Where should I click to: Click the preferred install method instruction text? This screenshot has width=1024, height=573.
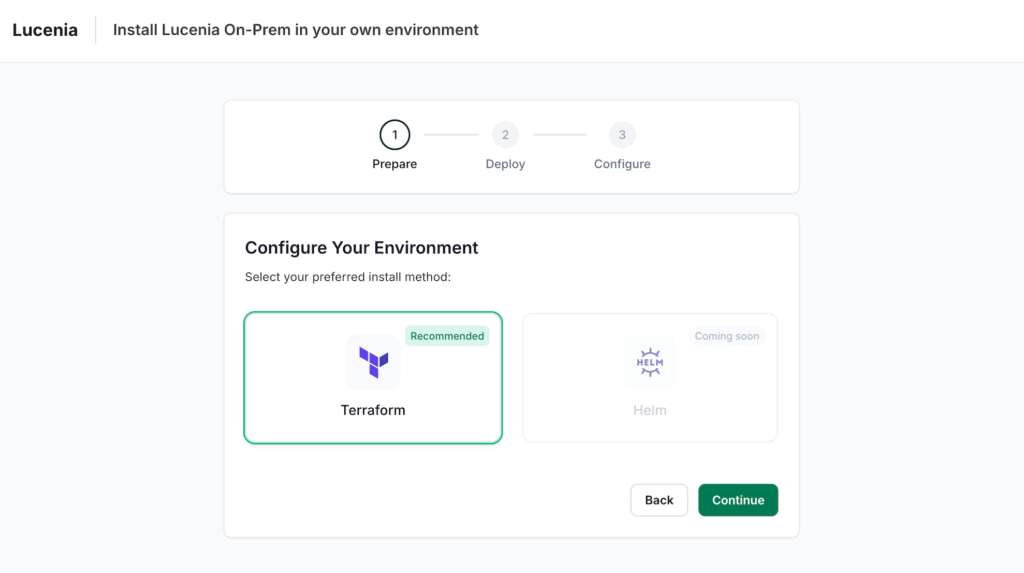[x=348, y=277]
